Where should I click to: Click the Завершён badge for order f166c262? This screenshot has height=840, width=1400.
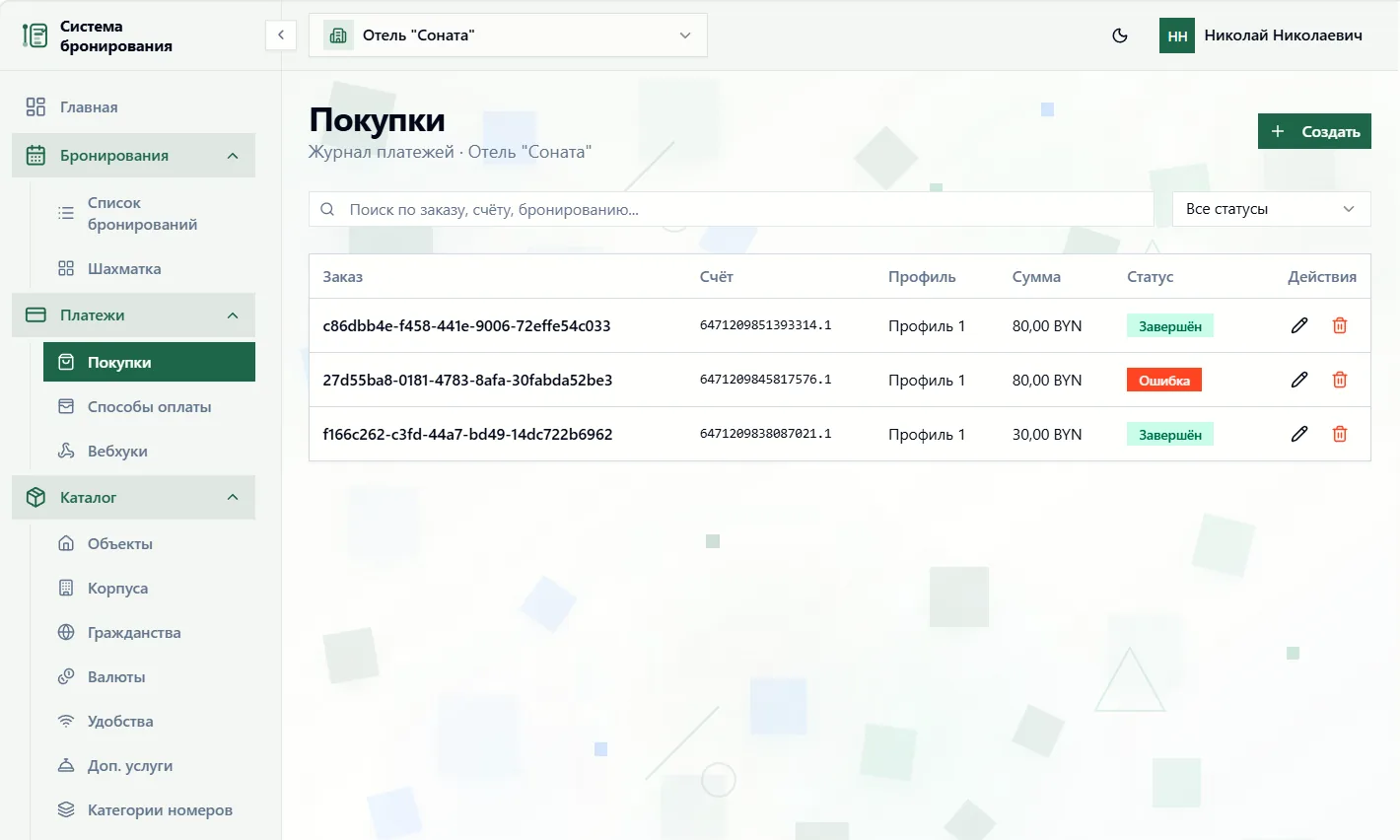pyautogui.click(x=1170, y=434)
